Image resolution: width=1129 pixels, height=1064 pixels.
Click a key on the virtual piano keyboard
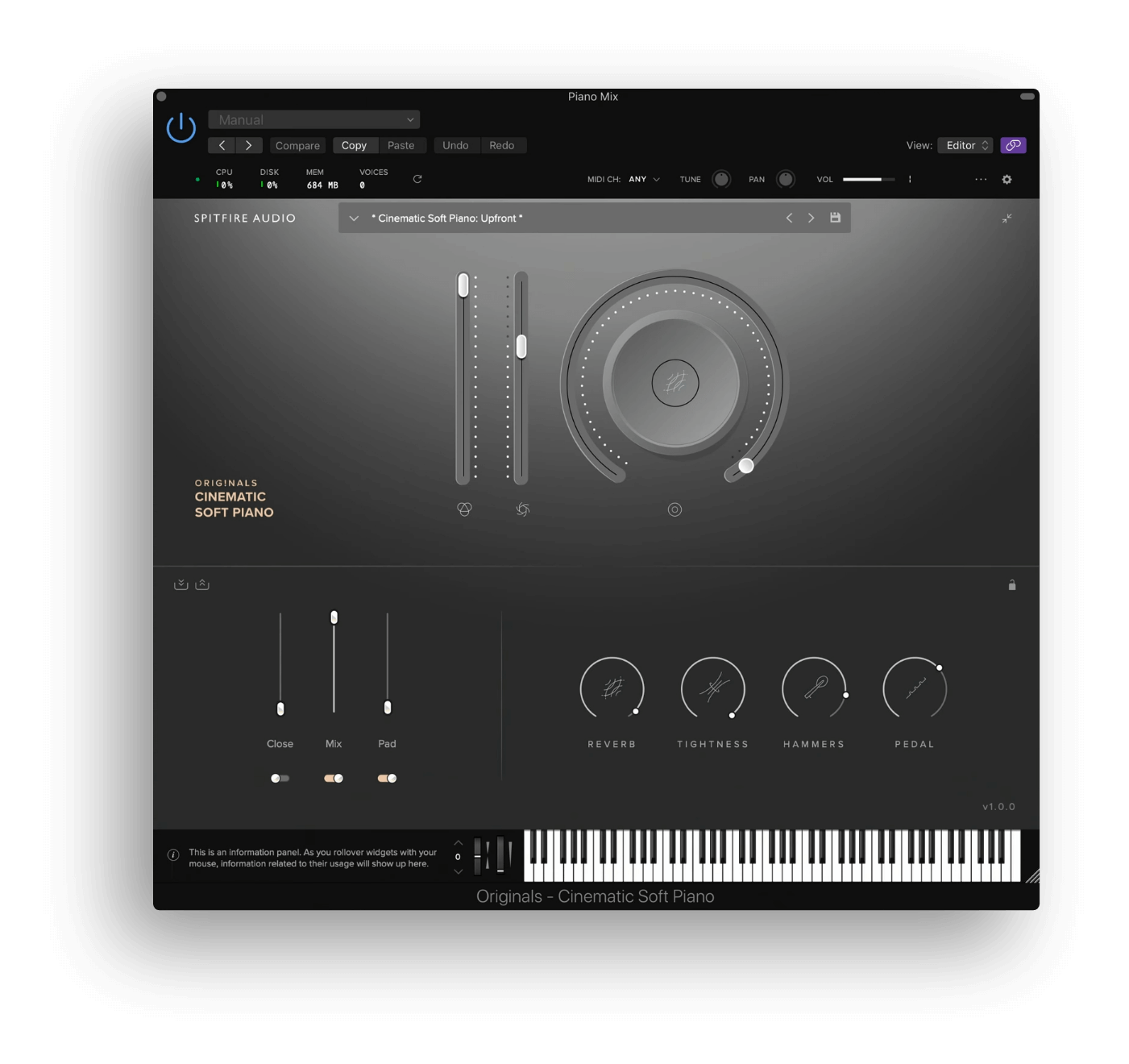click(x=772, y=856)
